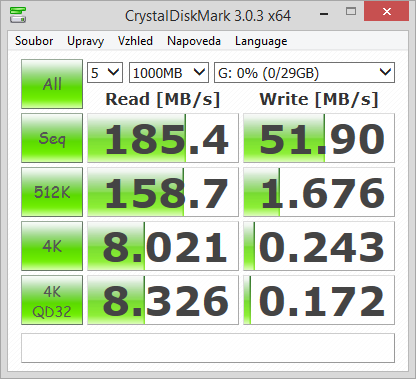Start the 4K benchmark test
This screenshot has width=416, height=379.
coord(52,246)
